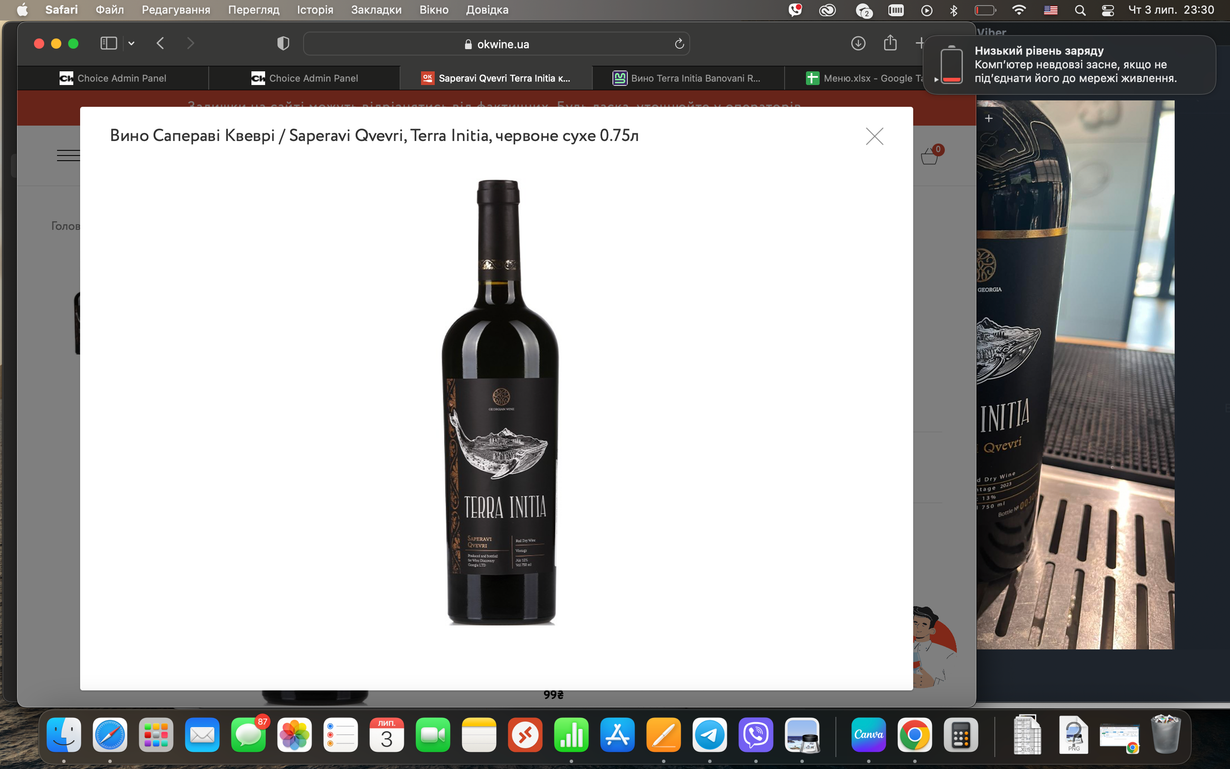Open the privacy report shield icon
The image size is (1230, 769).
coord(283,44)
